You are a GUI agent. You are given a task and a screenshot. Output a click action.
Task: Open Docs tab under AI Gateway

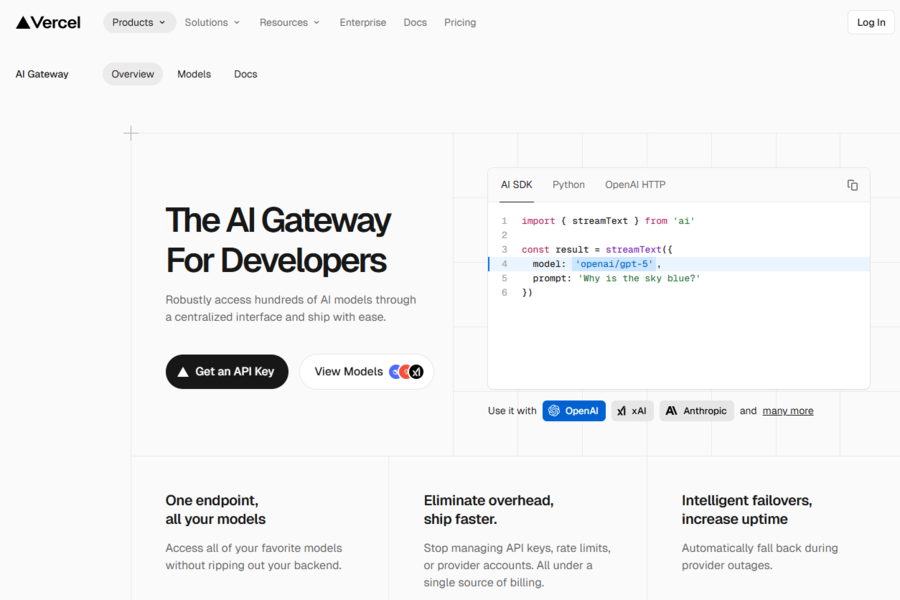coord(245,74)
